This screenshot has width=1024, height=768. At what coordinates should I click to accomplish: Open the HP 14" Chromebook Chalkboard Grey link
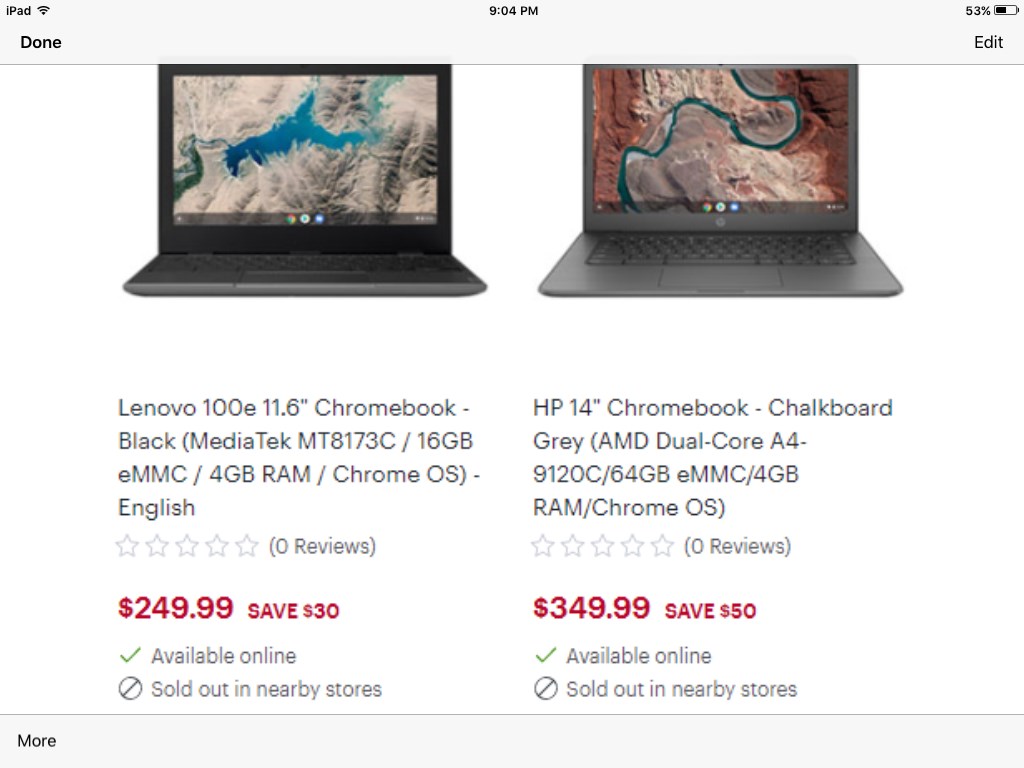[712, 457]
